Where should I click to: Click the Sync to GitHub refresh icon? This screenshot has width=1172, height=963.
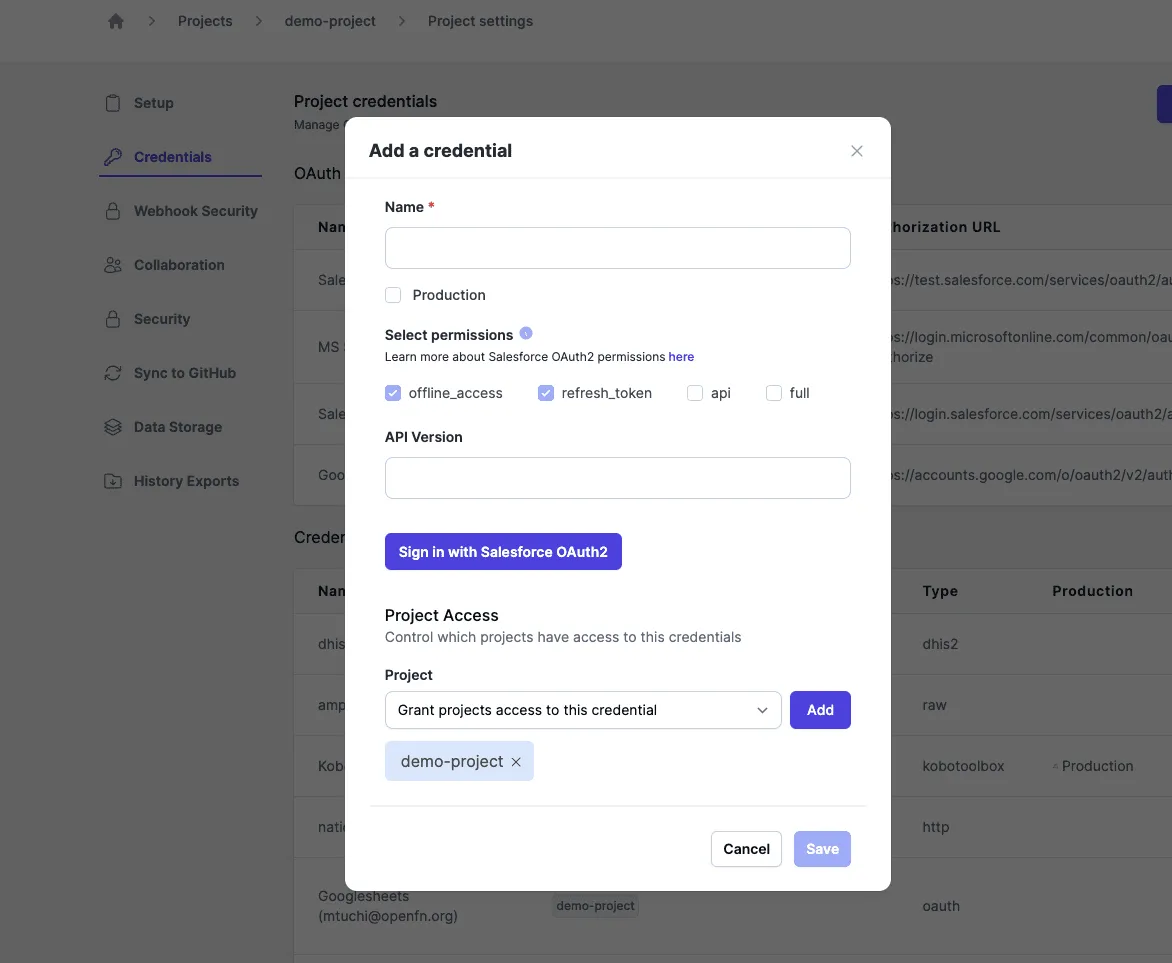(113, 372)
